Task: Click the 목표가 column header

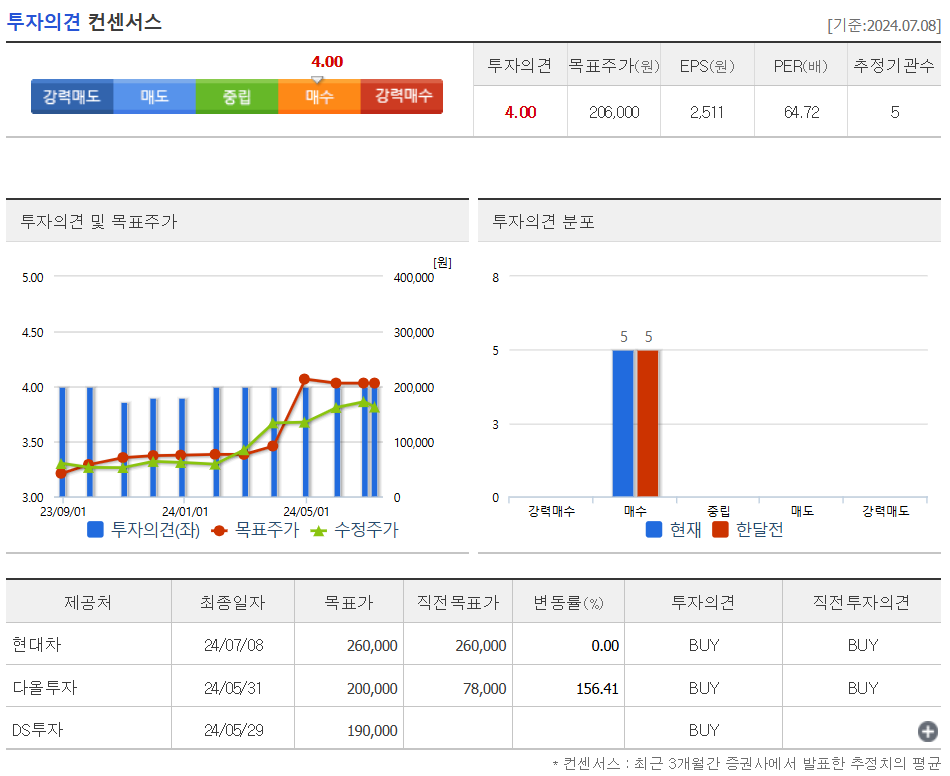Action: (x=349, y=602)
